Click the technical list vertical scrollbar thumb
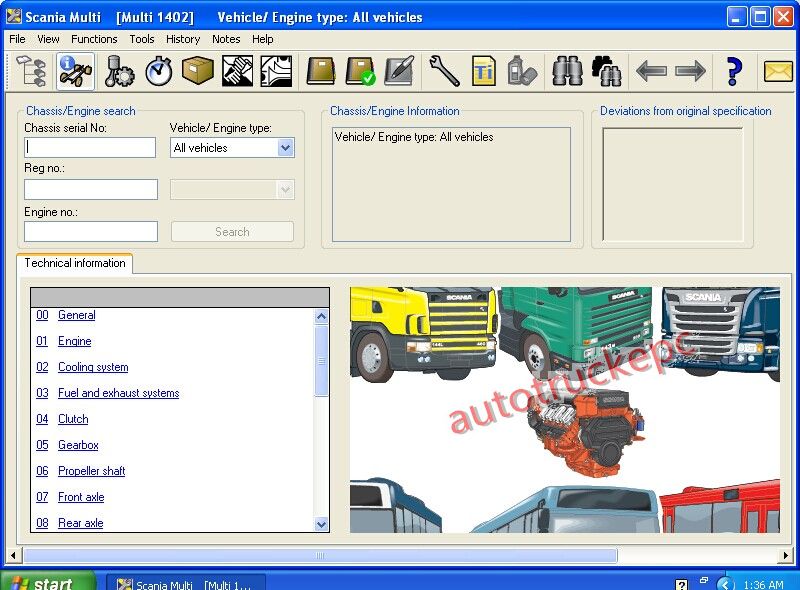800x590 pixels. click(321, 361)
